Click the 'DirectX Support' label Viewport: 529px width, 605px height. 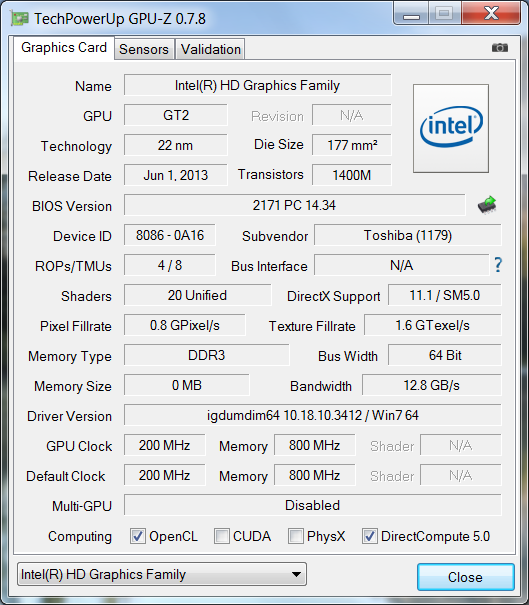pyautogui.click(x=333, y=297)
